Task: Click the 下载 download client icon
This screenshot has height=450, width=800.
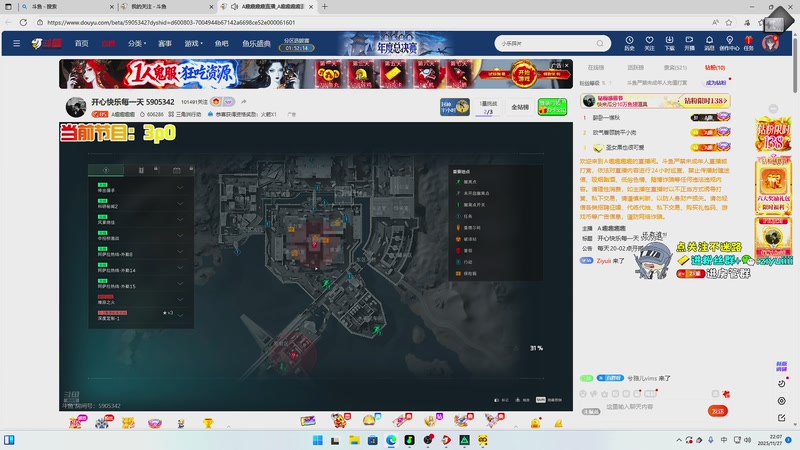Action: (669, 43)
